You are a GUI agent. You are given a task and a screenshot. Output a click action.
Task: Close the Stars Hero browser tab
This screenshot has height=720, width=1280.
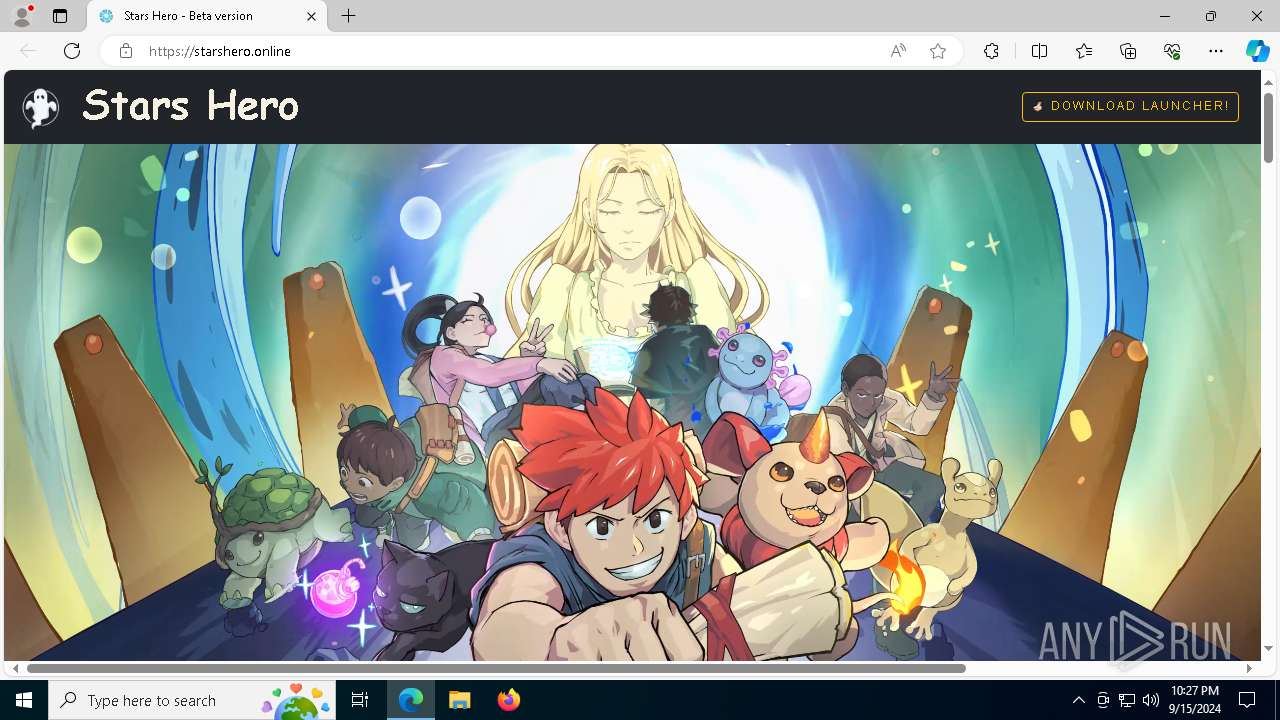tap(311, 16)
